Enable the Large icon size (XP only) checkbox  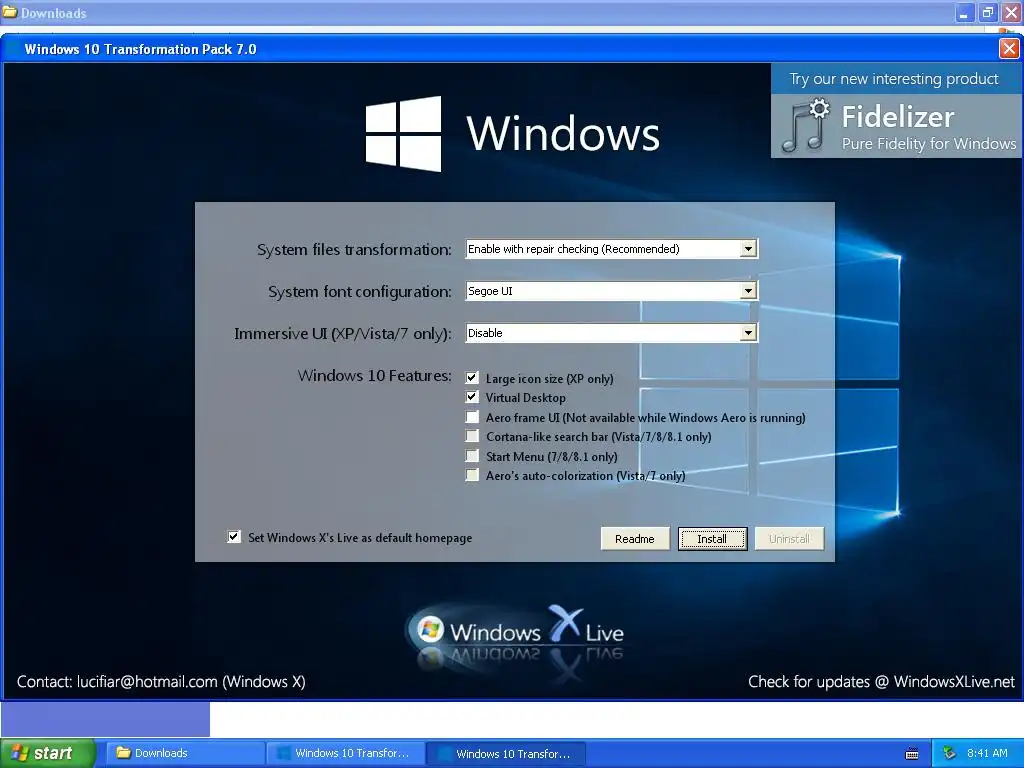point(472,378)
